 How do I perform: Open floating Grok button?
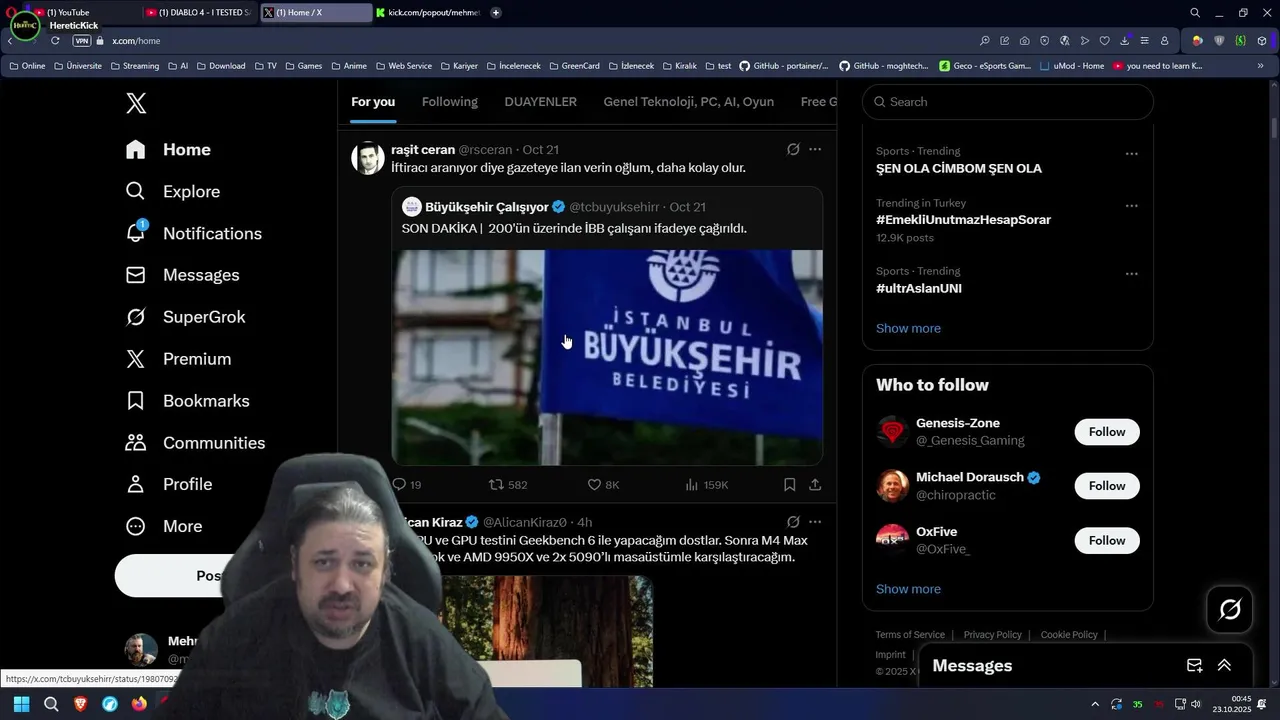pyautogui.click(x=1230, y=609)
